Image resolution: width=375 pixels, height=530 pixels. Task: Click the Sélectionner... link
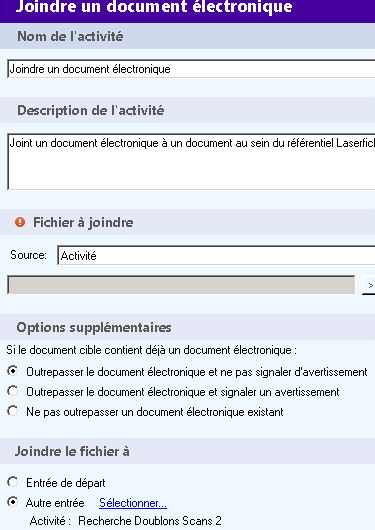click(133, 503)
